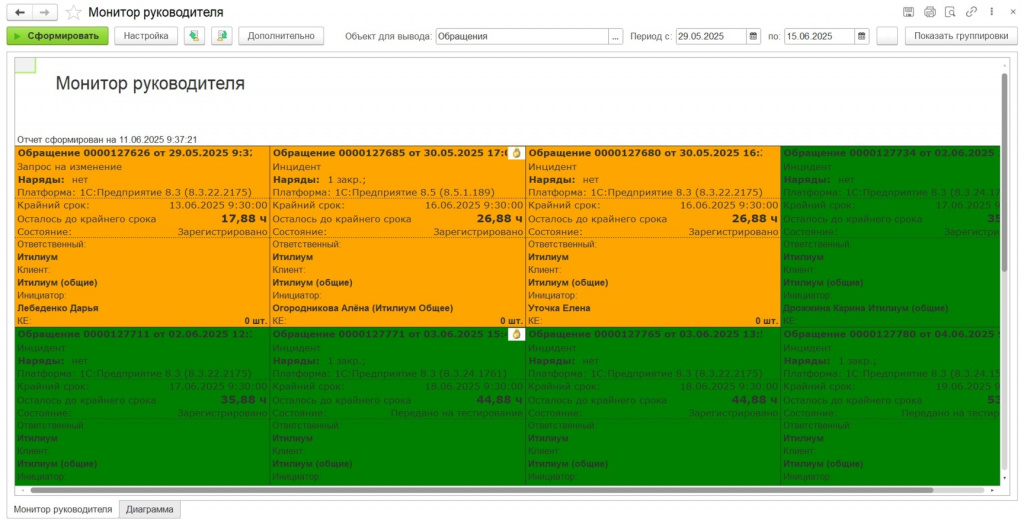
Task: Click the 17,88 ч remaining time value
Action: [x=244, y=219]
